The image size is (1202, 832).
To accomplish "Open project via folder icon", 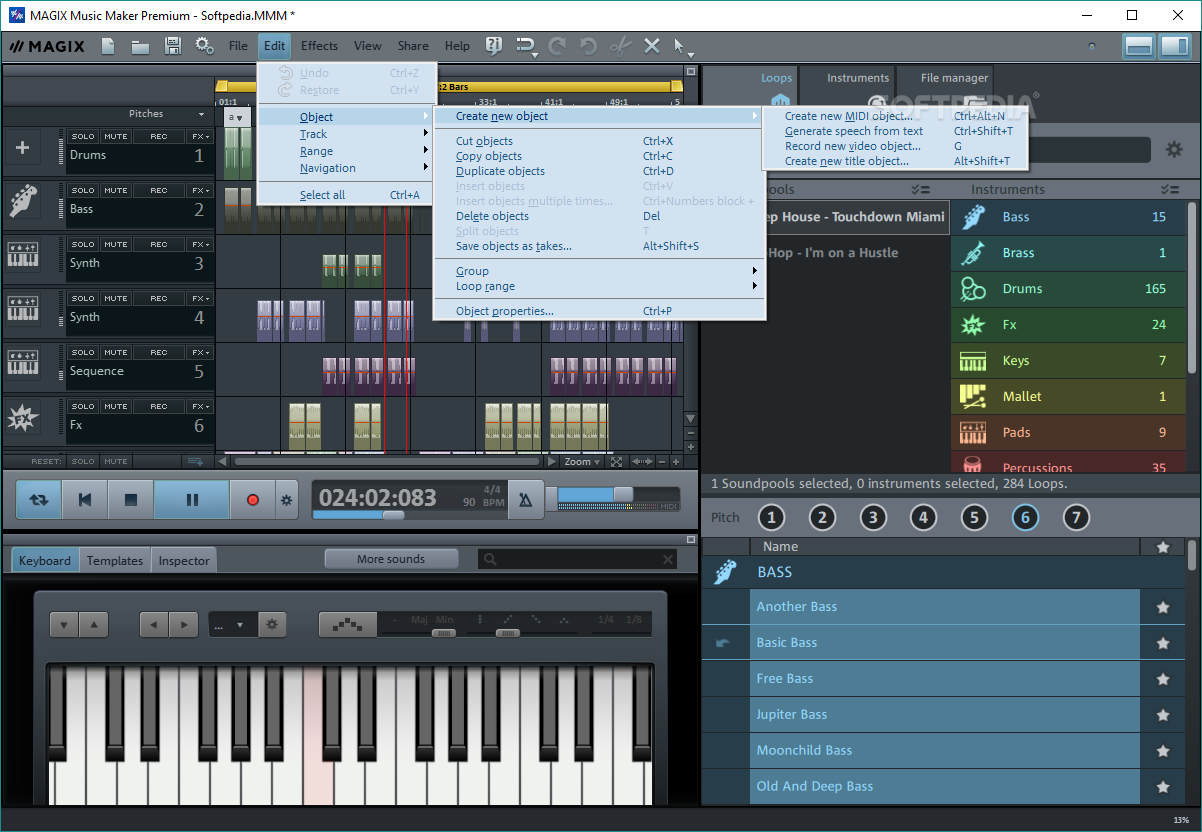I will (x=140, y=46).
